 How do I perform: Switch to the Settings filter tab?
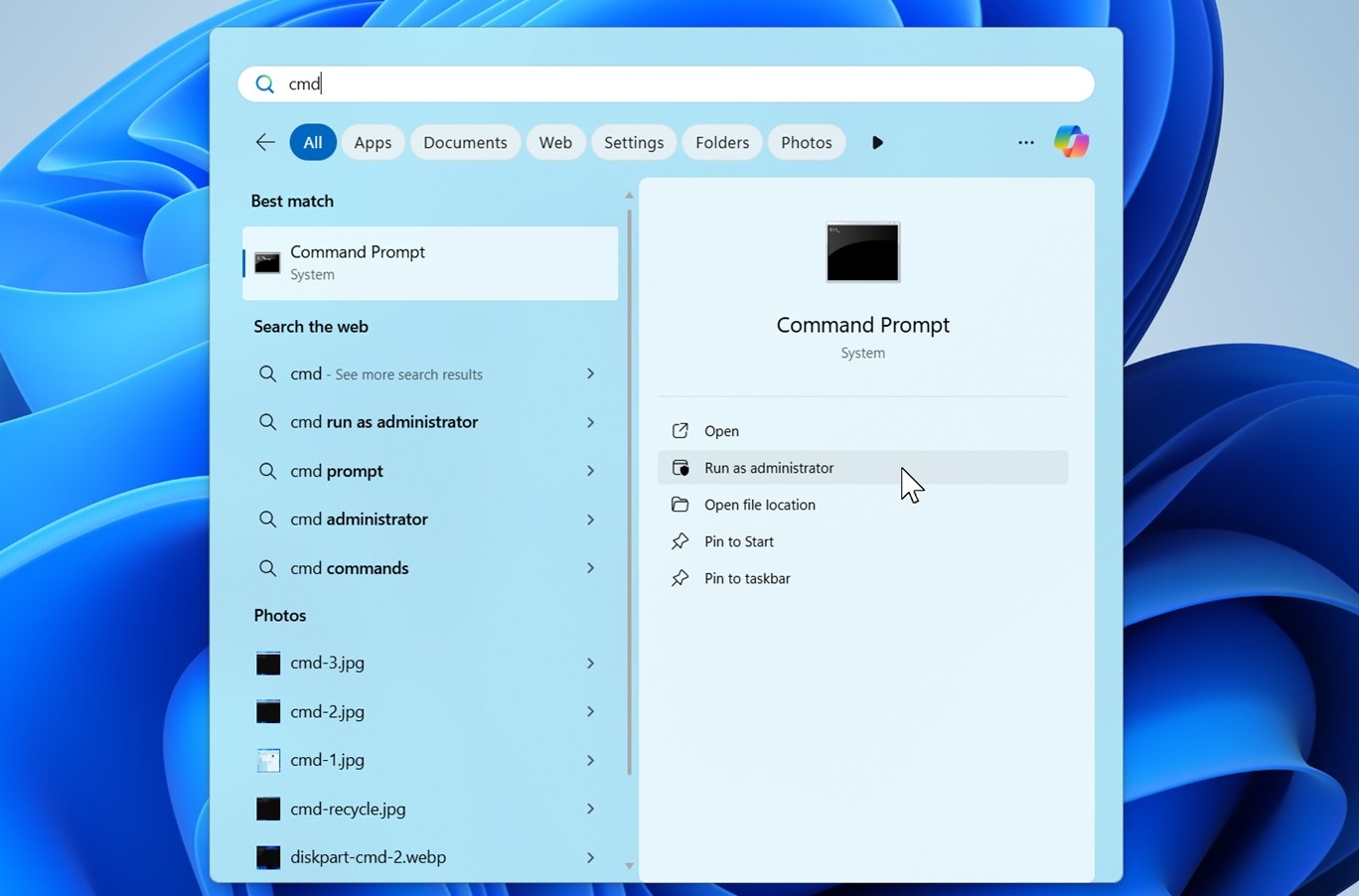pyautogui.click(x=633, y=142)
